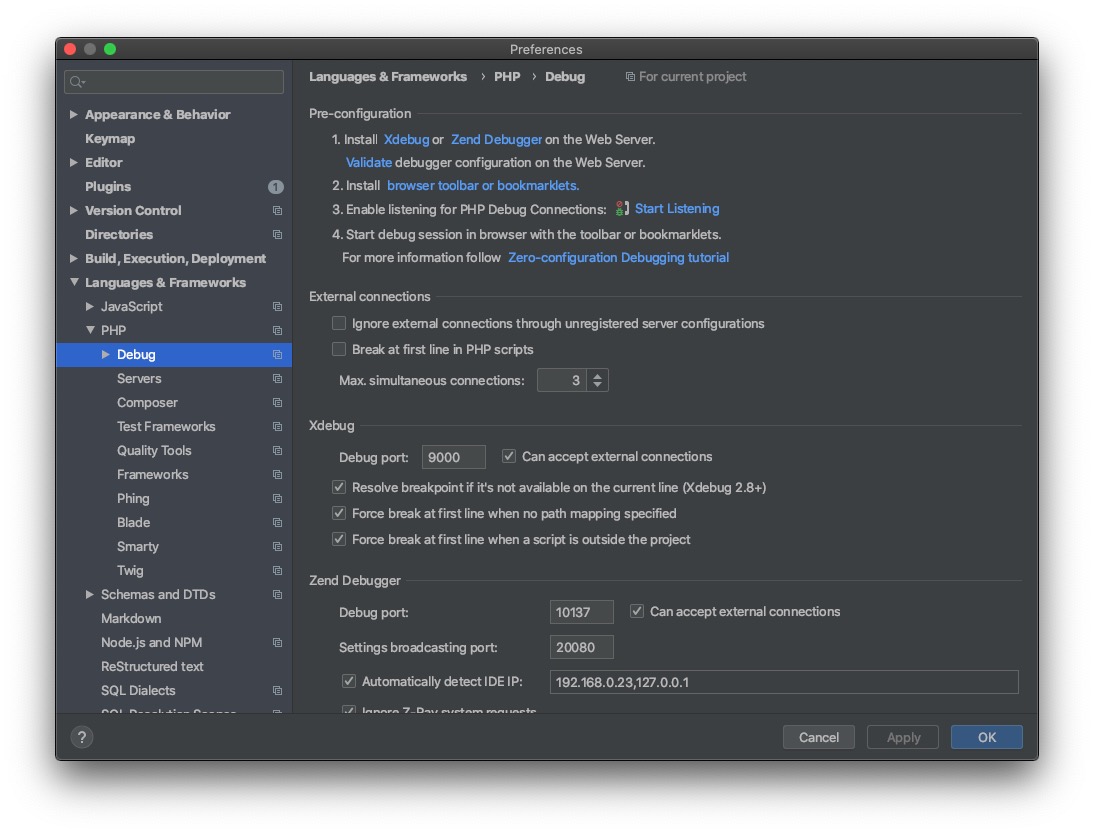Expand the JavaScript node
Image resolution: width=1094 pixels, height=834 pixels.
pyautogui.click(x=89, y=306)
